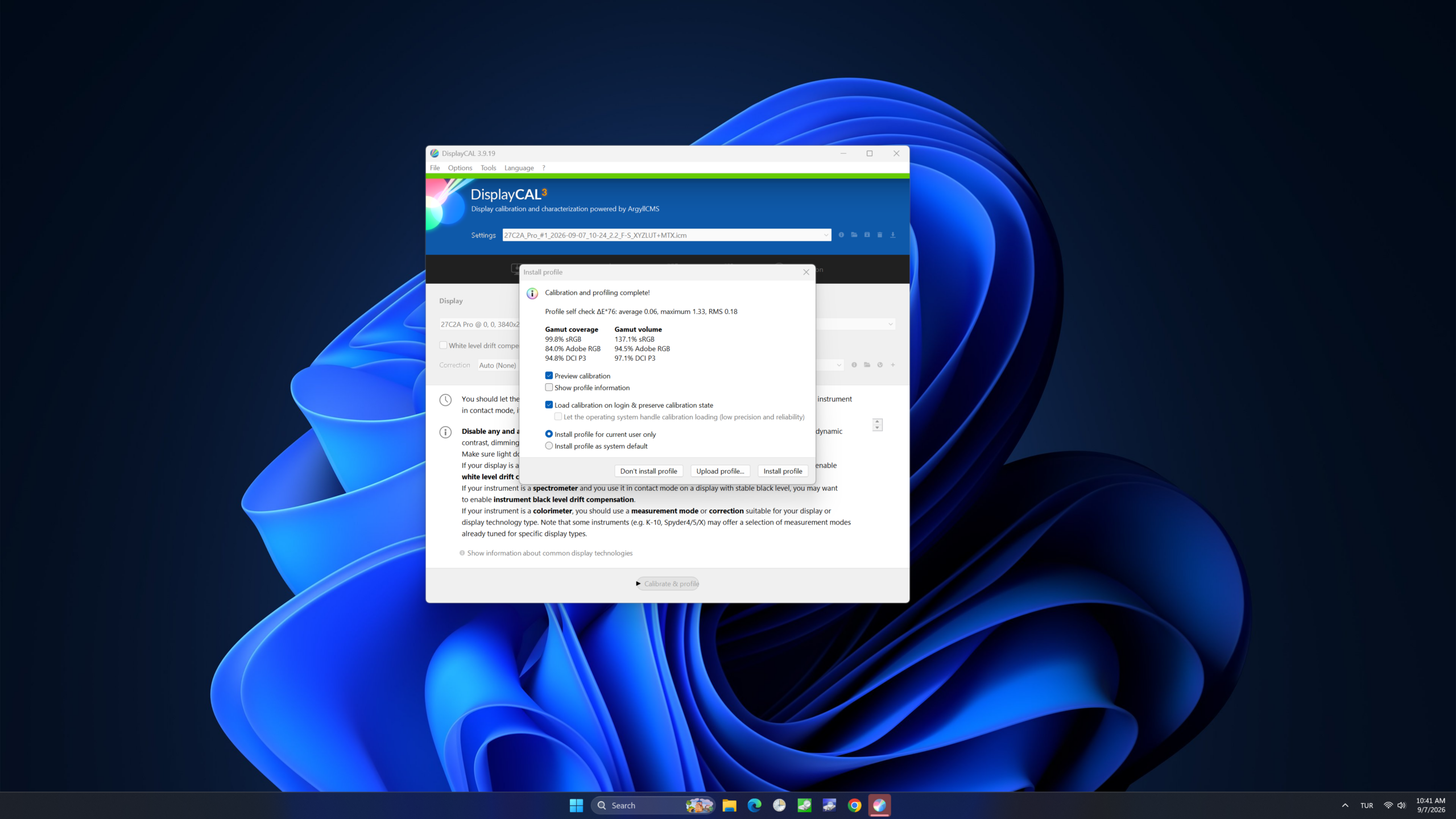Toggle White level drift compensation checkbox
This screenshot has width=1456, height=819.
[x=443, y=346]
